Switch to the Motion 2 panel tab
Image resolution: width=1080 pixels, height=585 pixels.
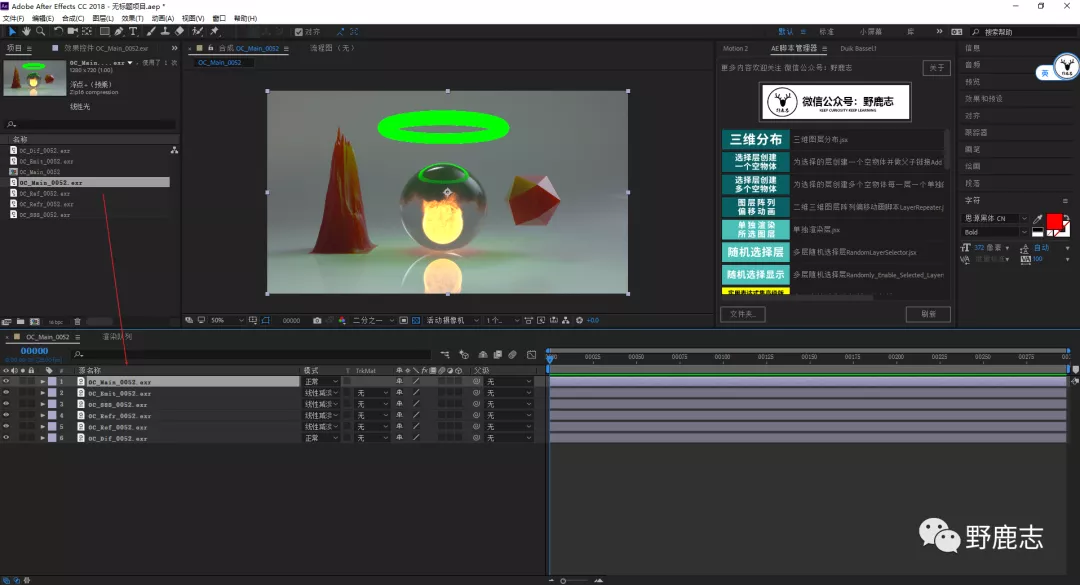pyautogui.click(x=735, y=48)
